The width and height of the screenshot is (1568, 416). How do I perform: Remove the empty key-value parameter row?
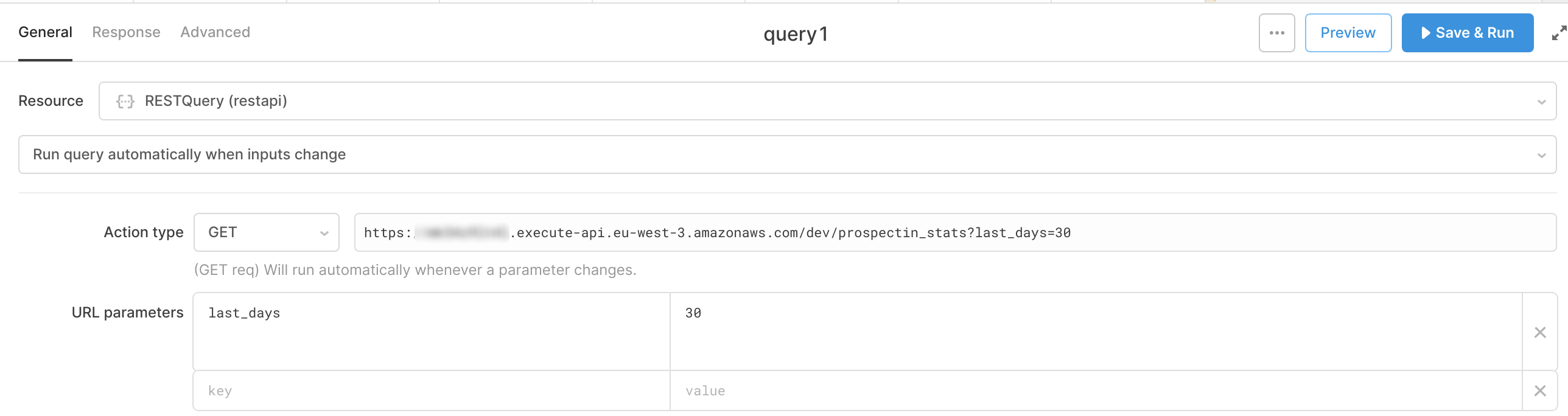1541,390
